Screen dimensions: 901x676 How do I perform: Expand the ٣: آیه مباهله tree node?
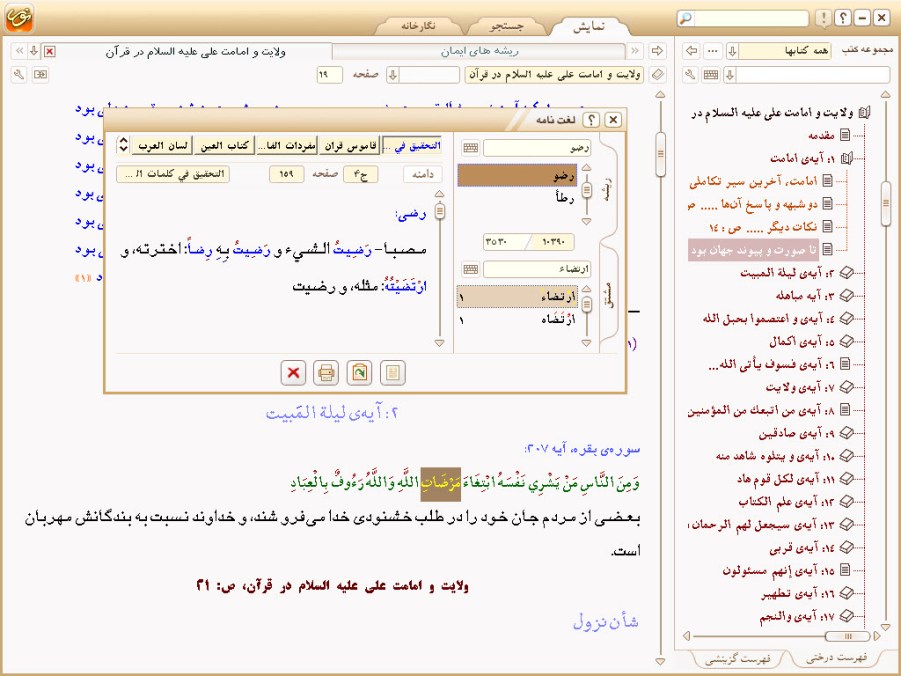[x=846, y=295]
